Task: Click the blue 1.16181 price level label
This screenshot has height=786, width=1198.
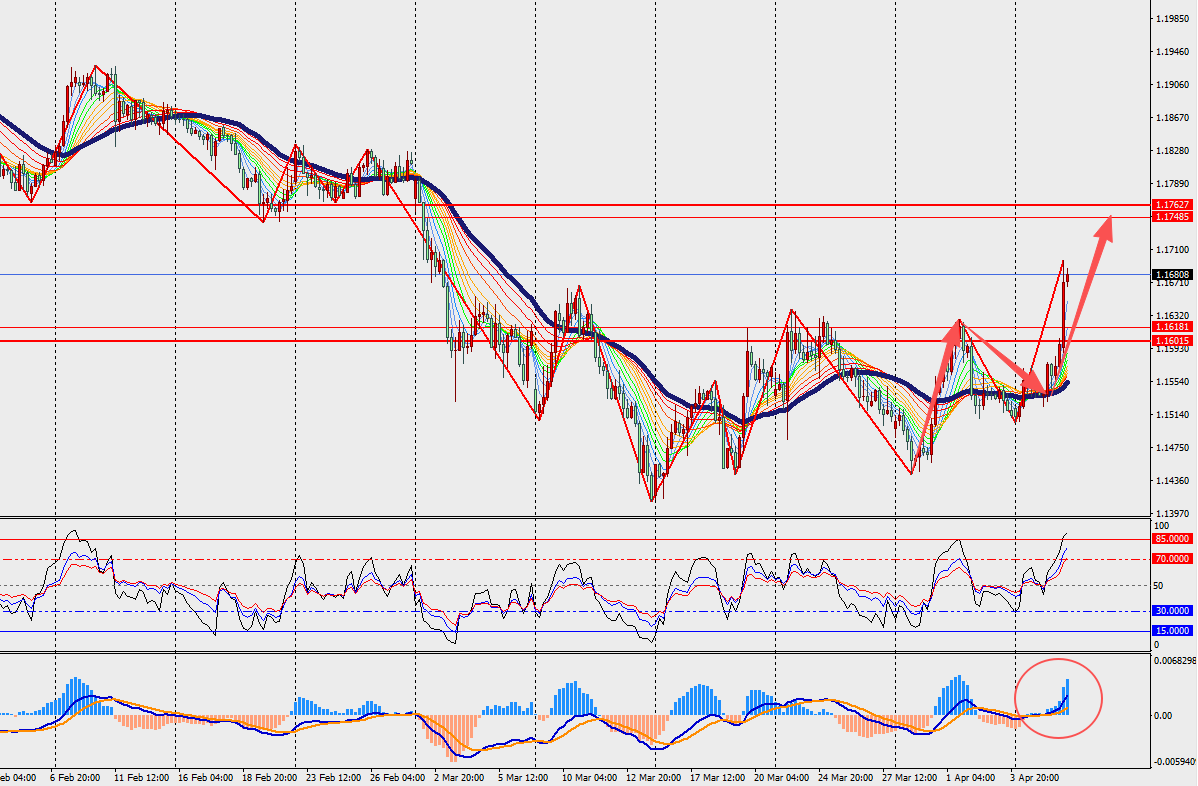Action: (x=1171, y=327)
